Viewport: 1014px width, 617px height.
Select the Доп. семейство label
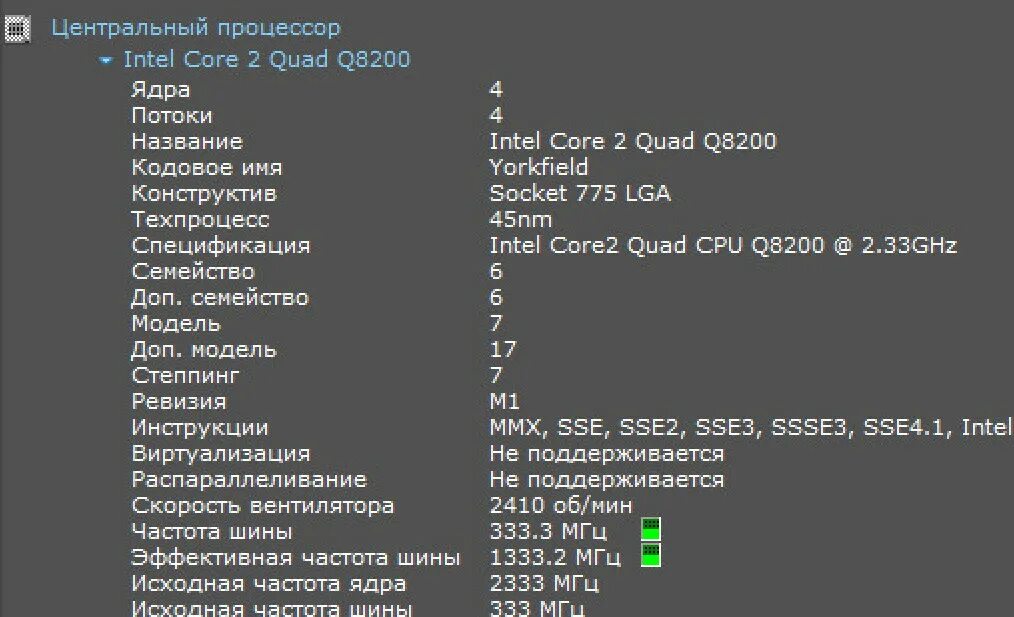pos(220,298)
